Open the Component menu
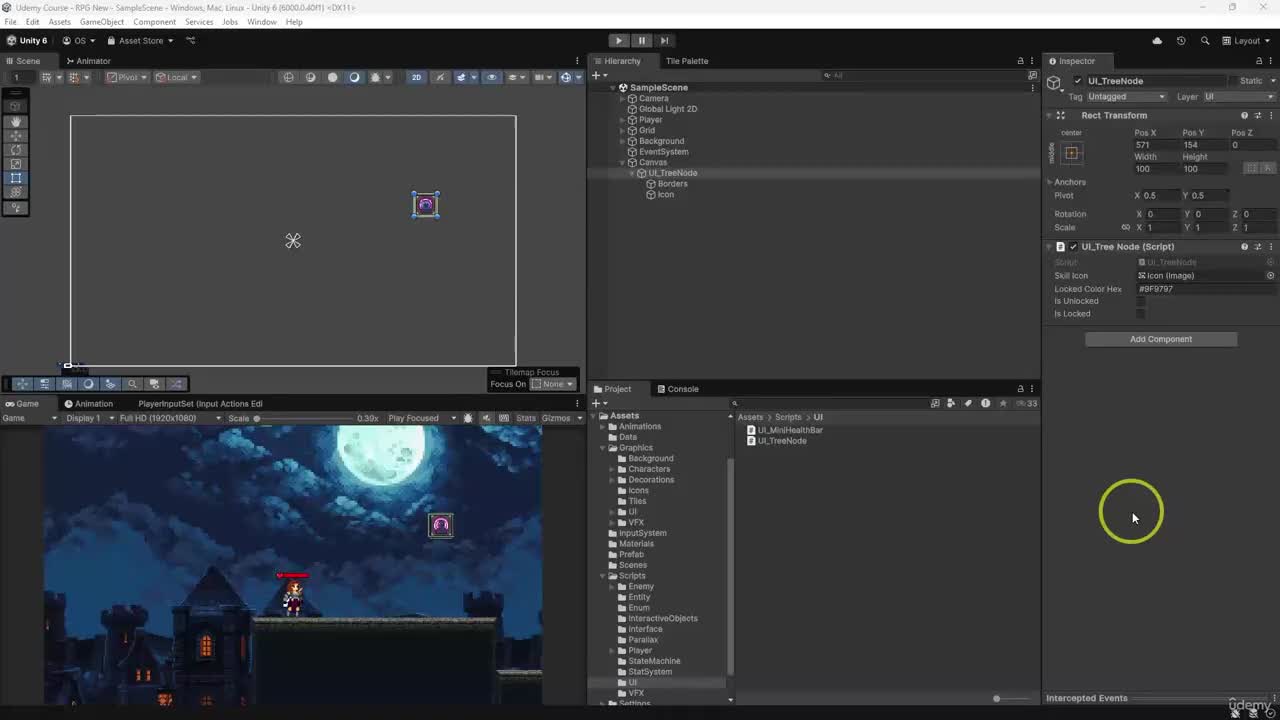The image size is (1280, 720). pyautogui.click(x=154, y=22)
